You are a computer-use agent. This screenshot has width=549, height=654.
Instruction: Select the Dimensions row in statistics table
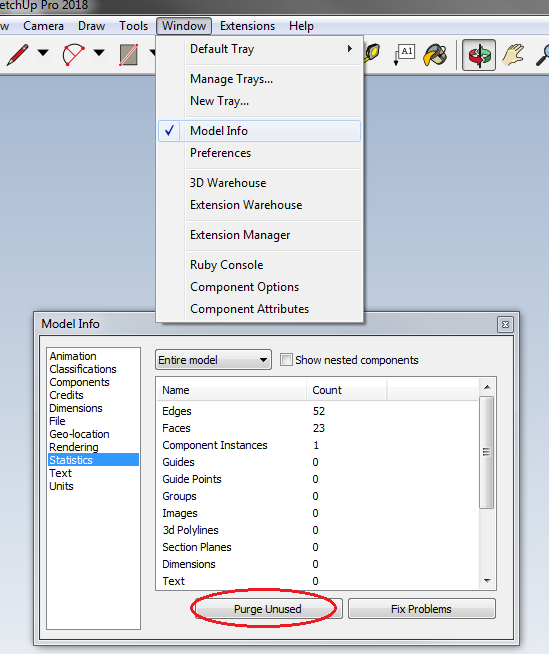318,564
